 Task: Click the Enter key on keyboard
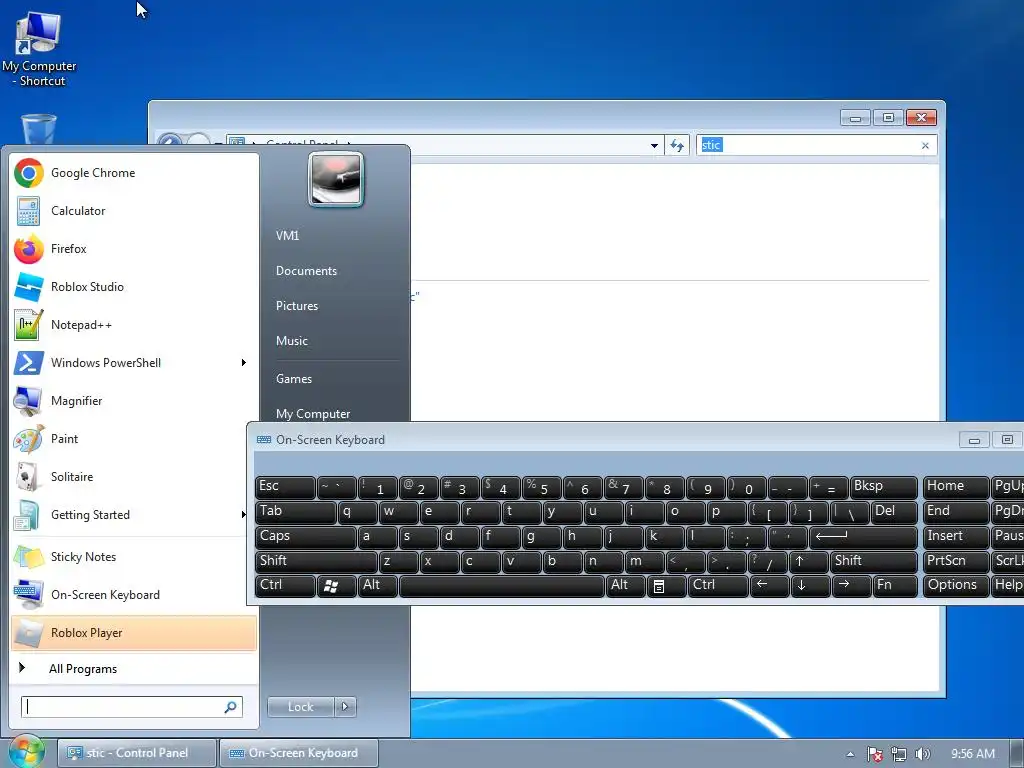pos(863,536)
